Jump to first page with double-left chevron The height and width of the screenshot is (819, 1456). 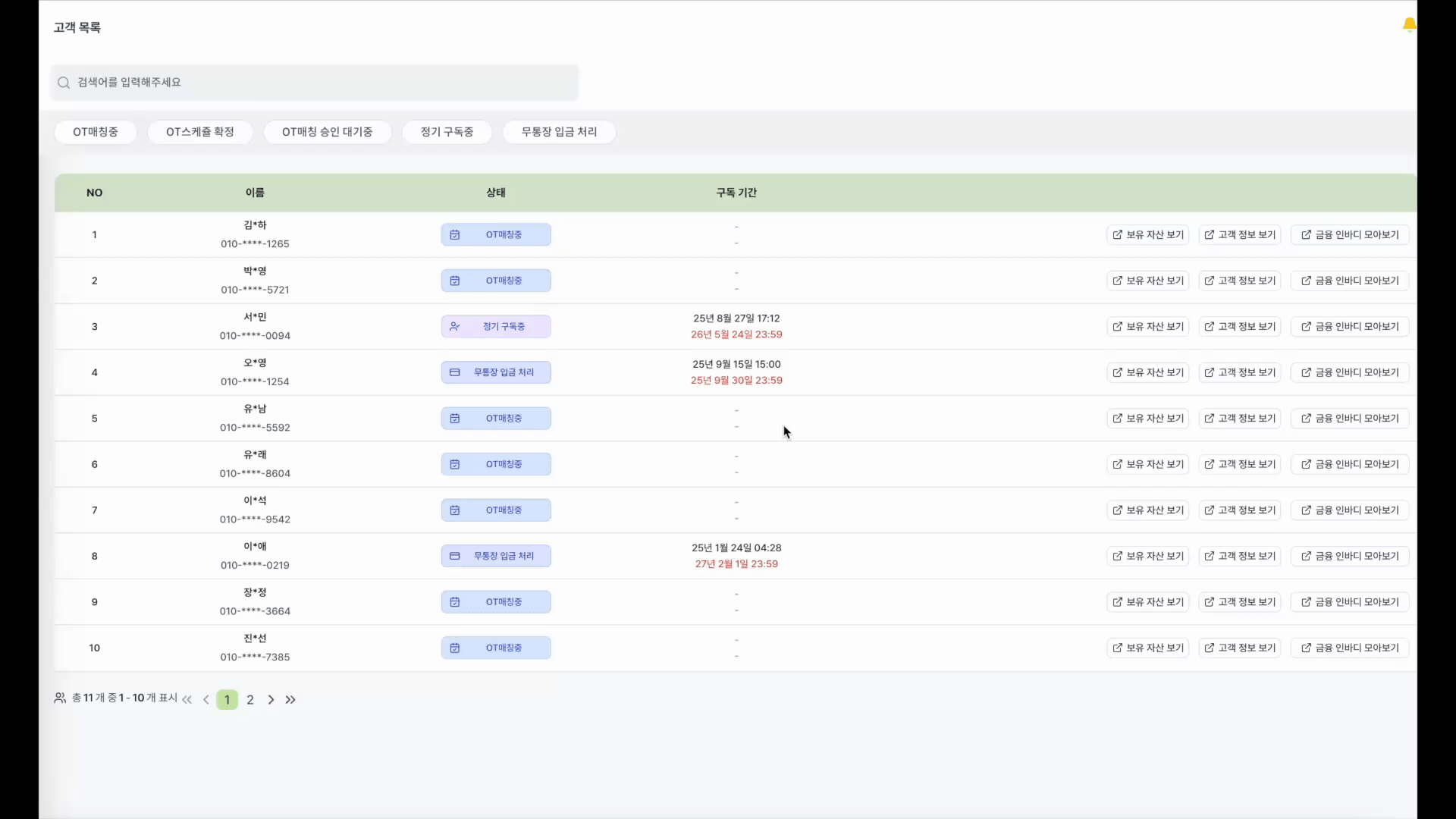pyautogui.click(x=187, y=700)
